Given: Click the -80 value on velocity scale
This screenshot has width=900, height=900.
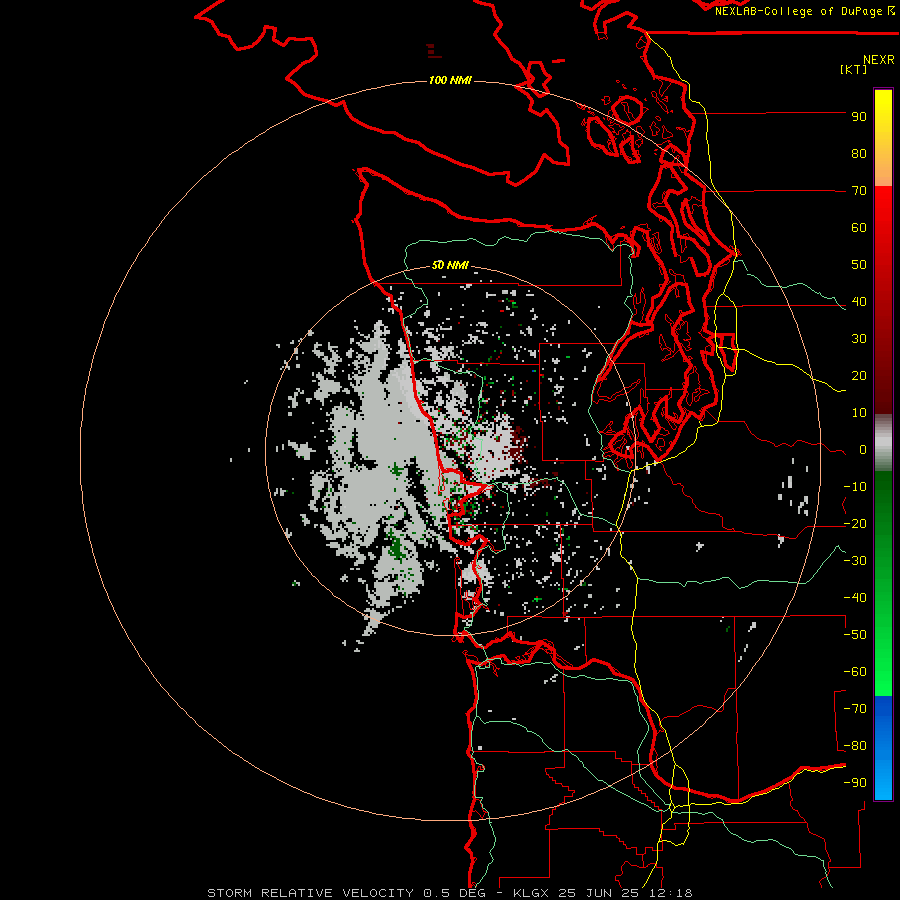Looking at the screenshot, I should coord(855,746).
